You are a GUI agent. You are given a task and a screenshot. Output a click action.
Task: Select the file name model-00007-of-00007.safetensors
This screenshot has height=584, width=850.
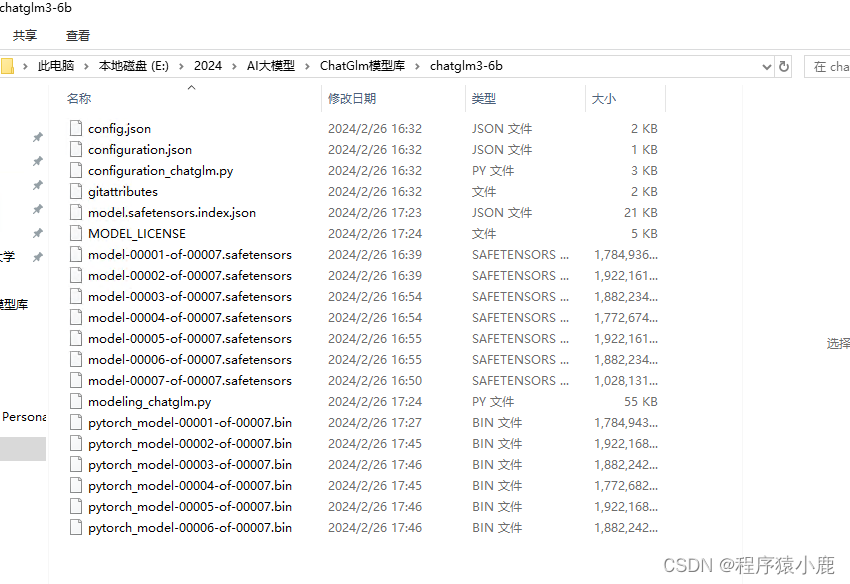coord(190,381)
